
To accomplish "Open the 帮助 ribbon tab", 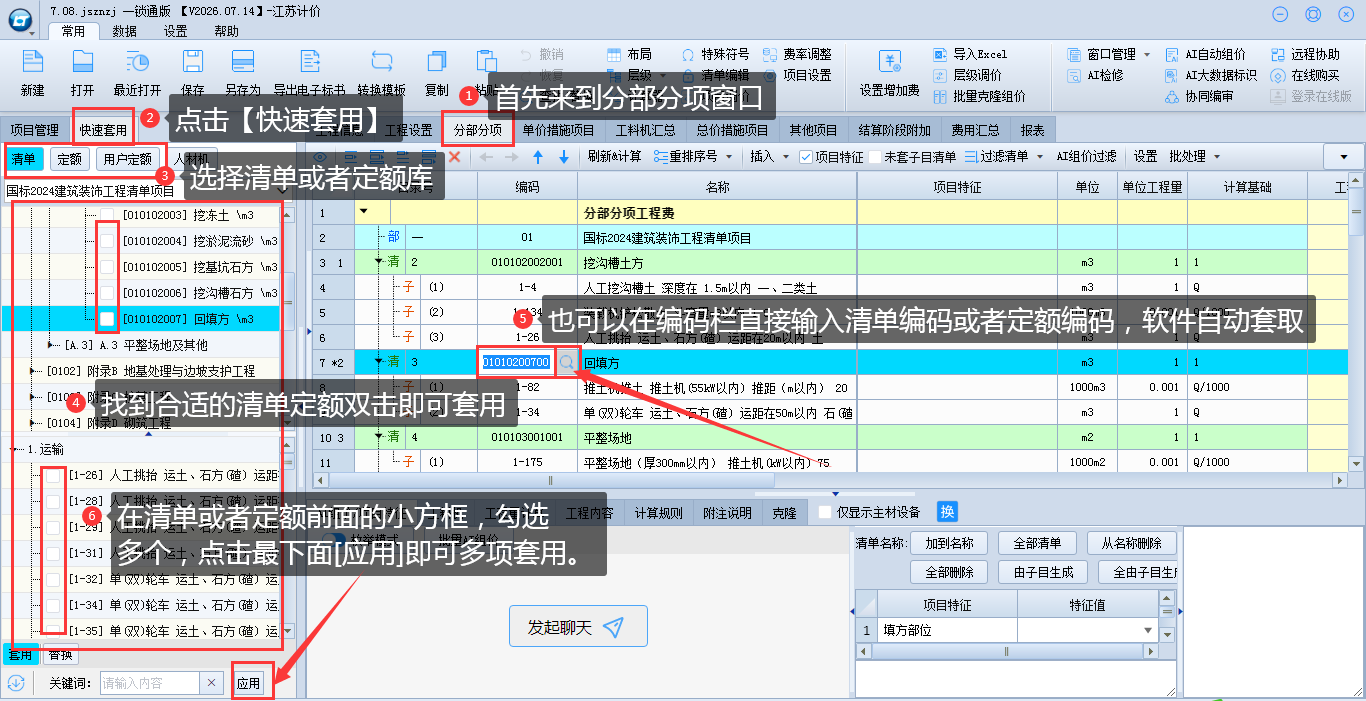I will coord(226,31).
